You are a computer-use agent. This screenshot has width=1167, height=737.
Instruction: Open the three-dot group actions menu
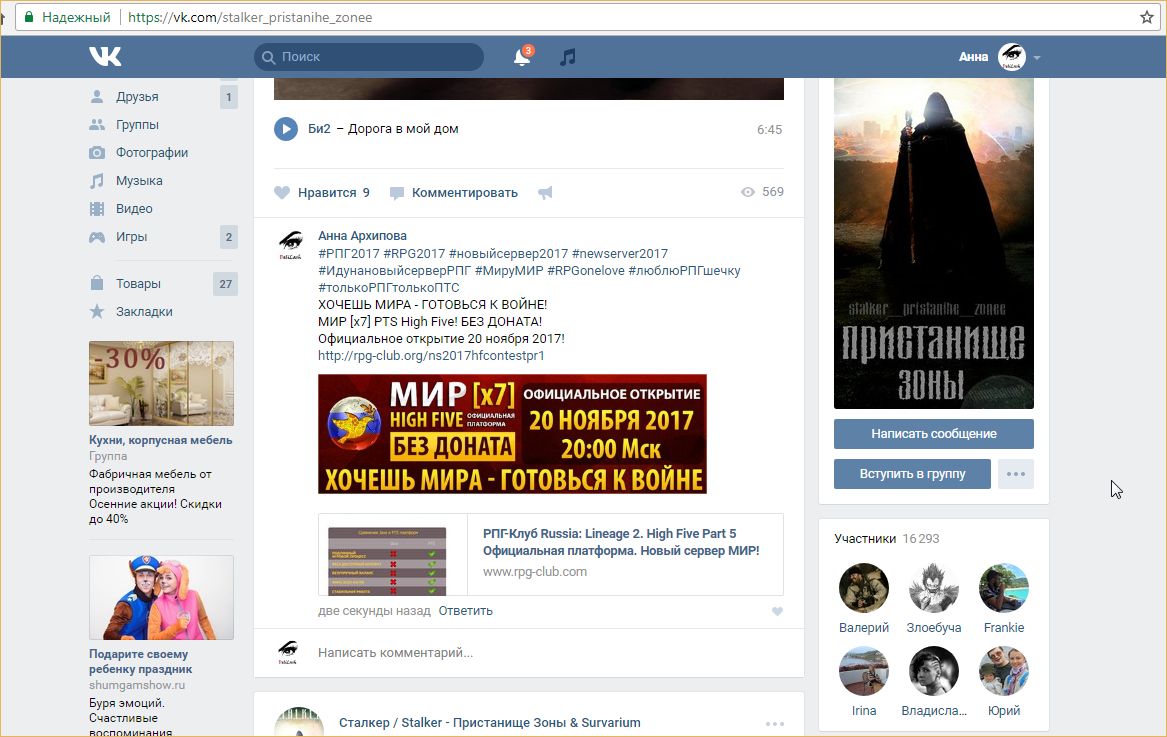[1015, 474]
